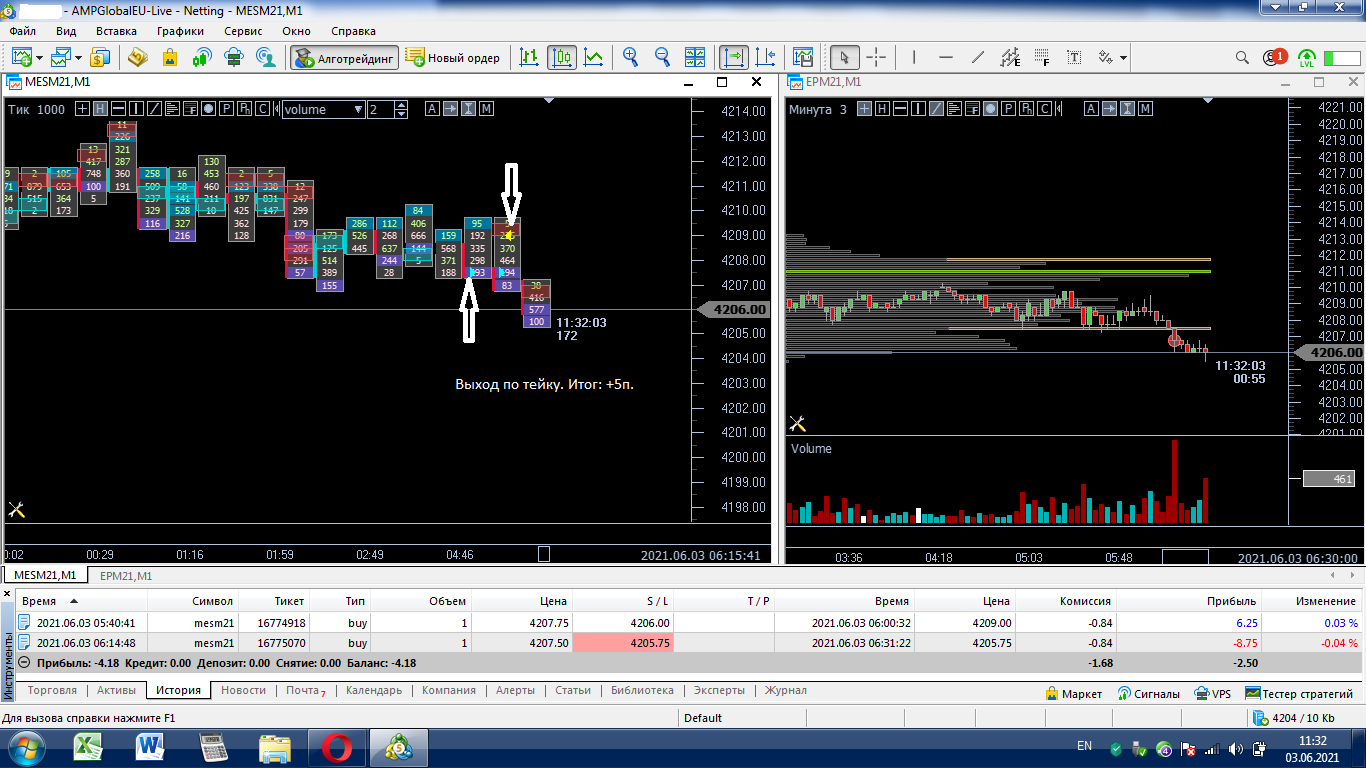Select the Fibonacci retracement tool
This screenshot has height=768, width=1366.
point(1042,57)
